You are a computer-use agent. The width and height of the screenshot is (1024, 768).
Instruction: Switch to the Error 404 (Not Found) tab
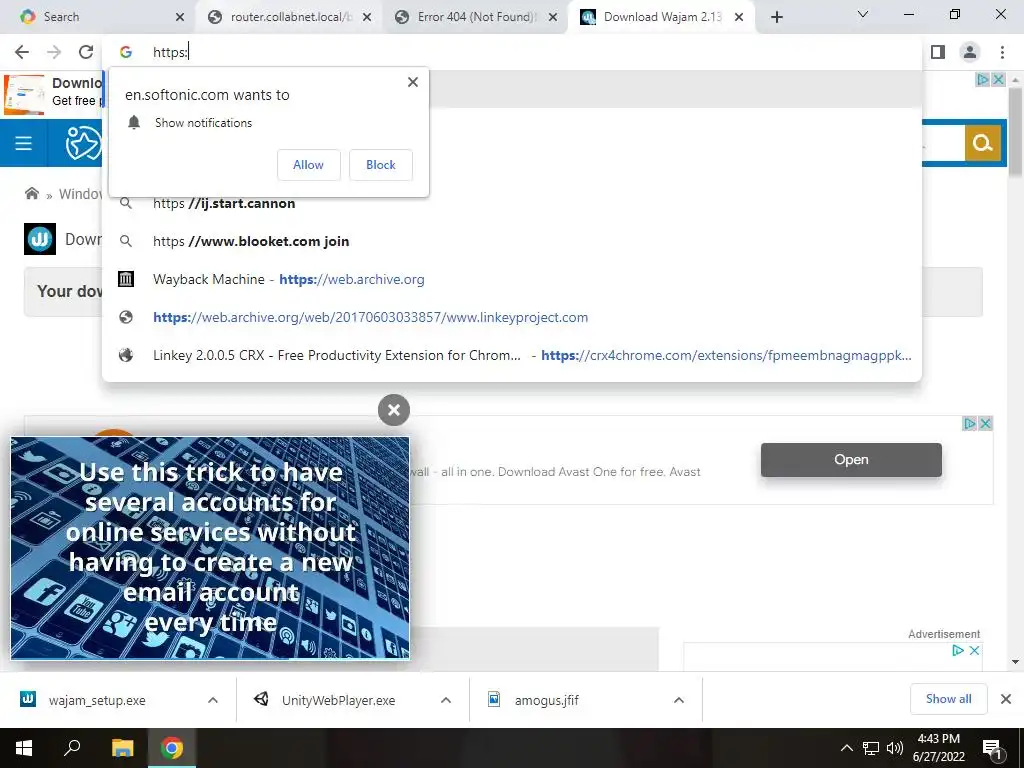pyautogui.click(x=475, y=17)
